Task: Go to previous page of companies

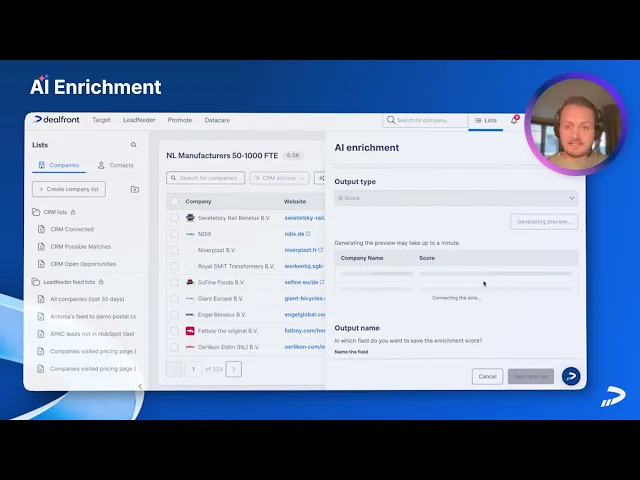Action: [x=174, y=369]
